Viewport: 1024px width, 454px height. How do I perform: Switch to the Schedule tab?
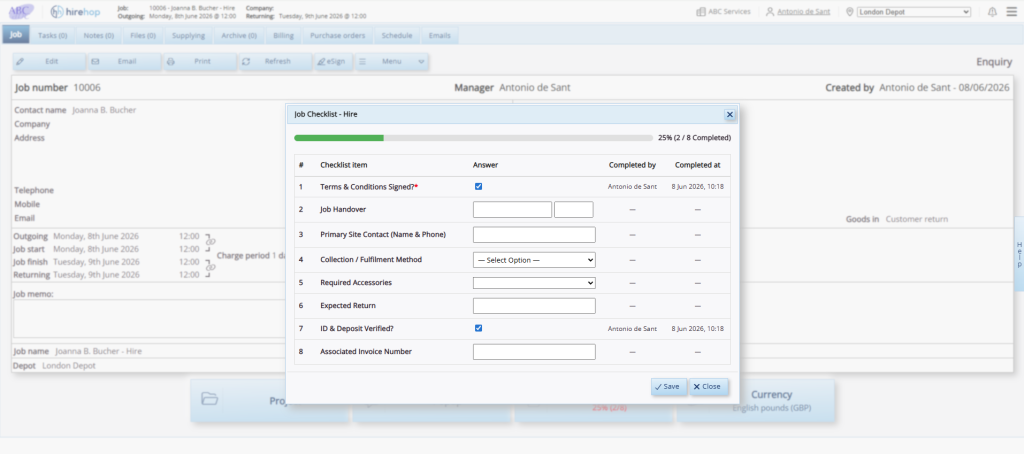[x=396, y=35]
